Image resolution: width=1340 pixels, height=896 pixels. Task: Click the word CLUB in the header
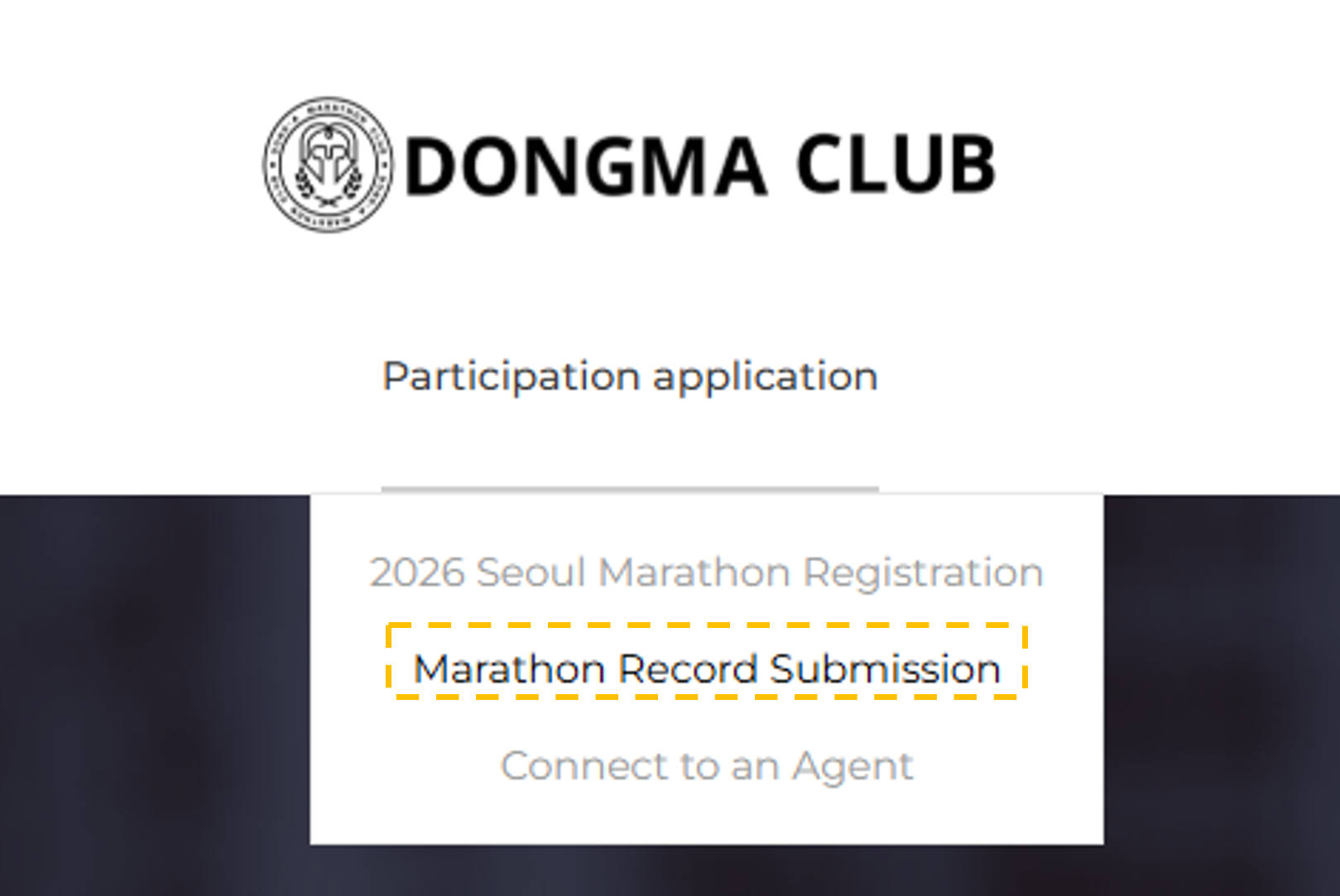pyautogui.click(x=896, y=165)
